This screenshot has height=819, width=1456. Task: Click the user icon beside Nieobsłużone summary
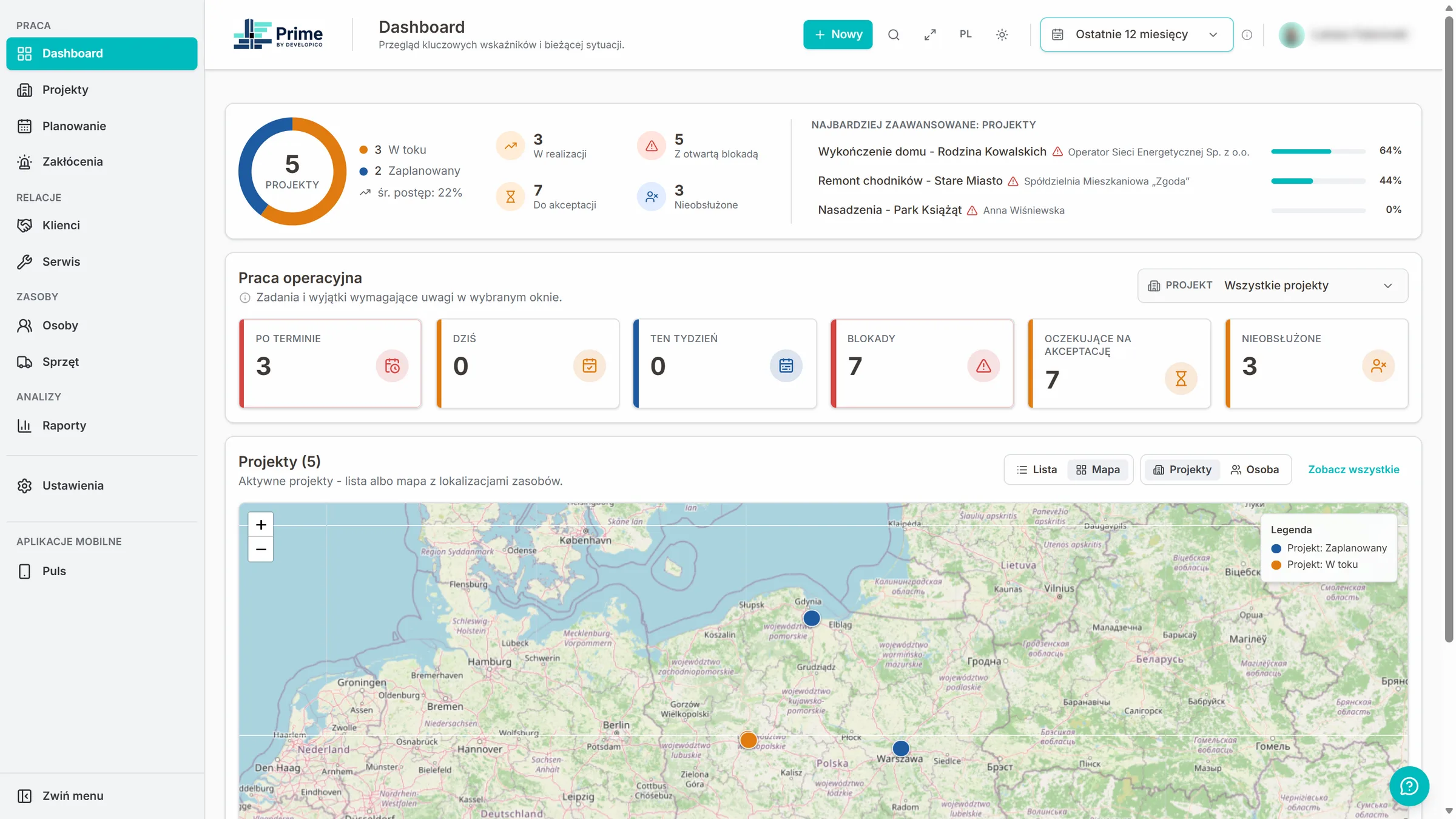tap(651, 197)
